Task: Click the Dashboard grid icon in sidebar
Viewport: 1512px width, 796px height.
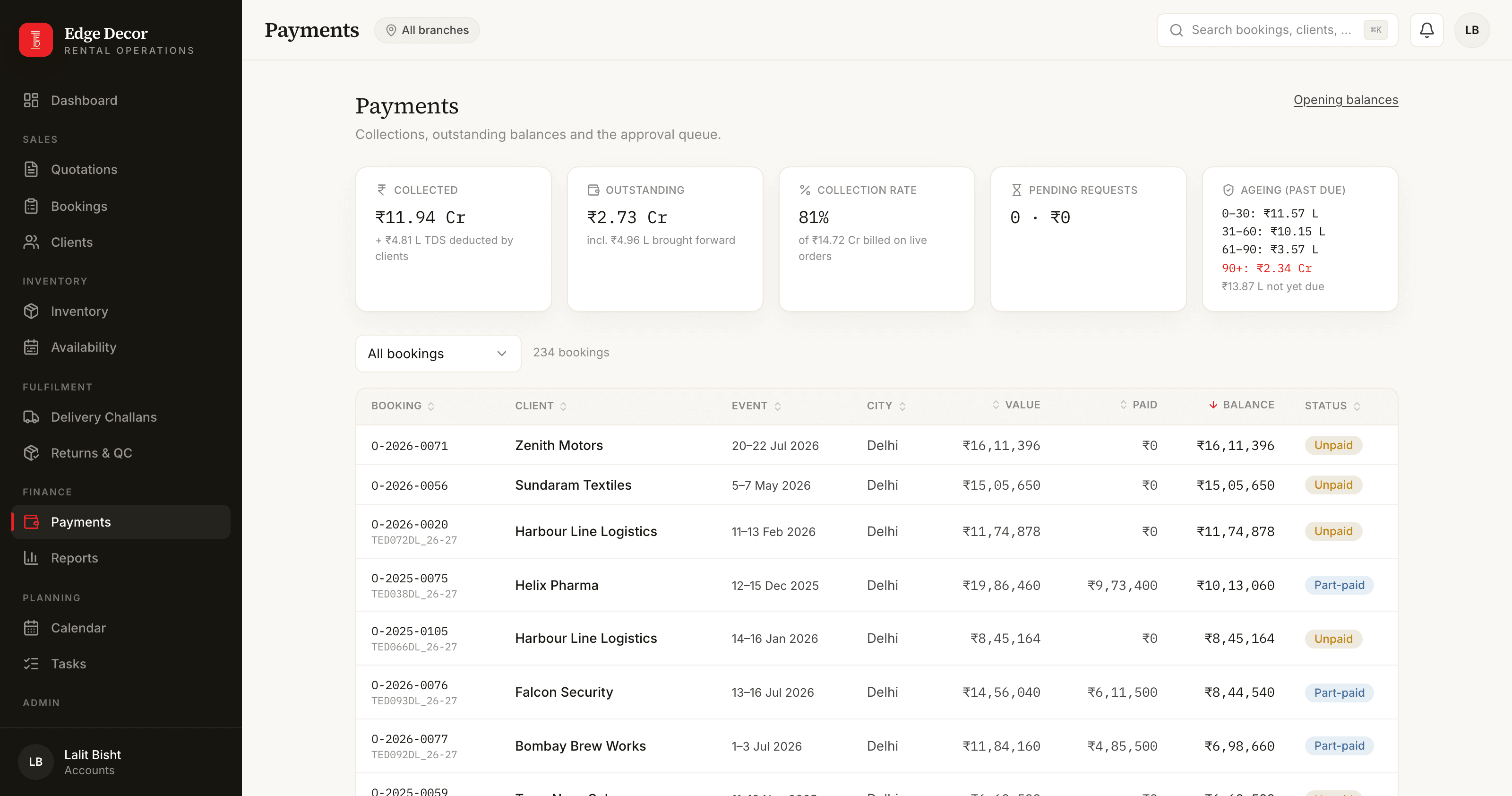Action: (x=31, y=100)
